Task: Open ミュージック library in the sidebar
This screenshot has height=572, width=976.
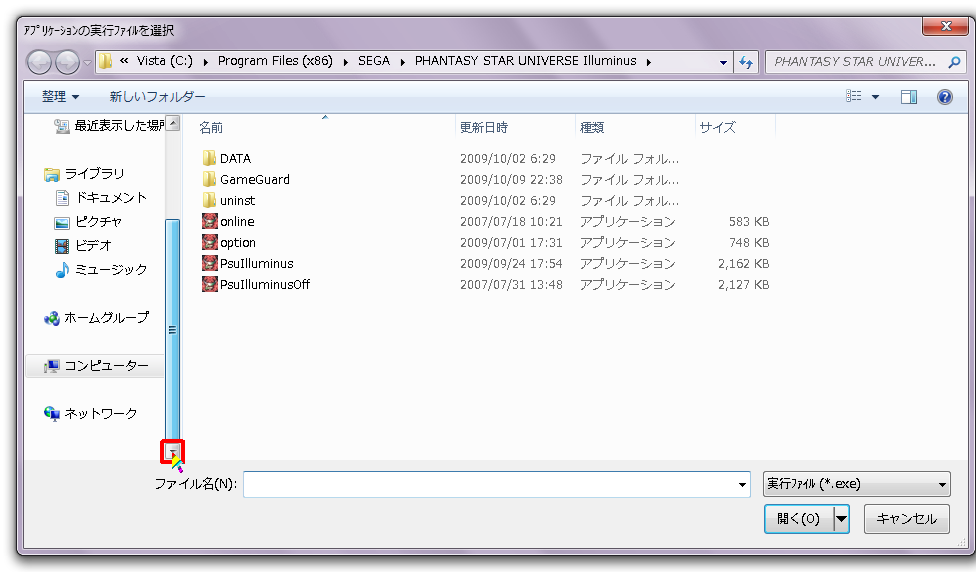Action: coord(102,270)
